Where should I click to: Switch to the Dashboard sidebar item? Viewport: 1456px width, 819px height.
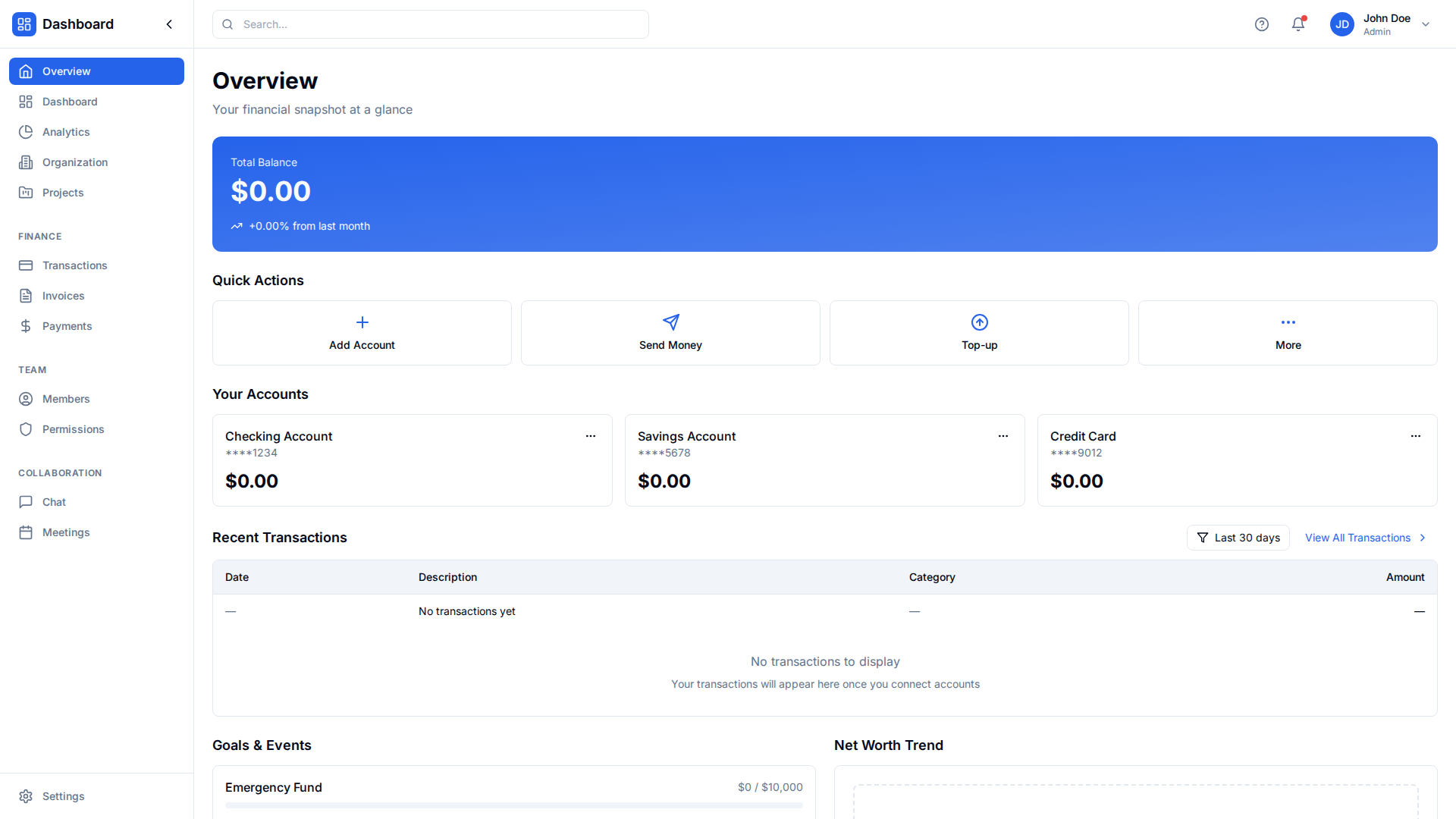click(x=70, y=101)
